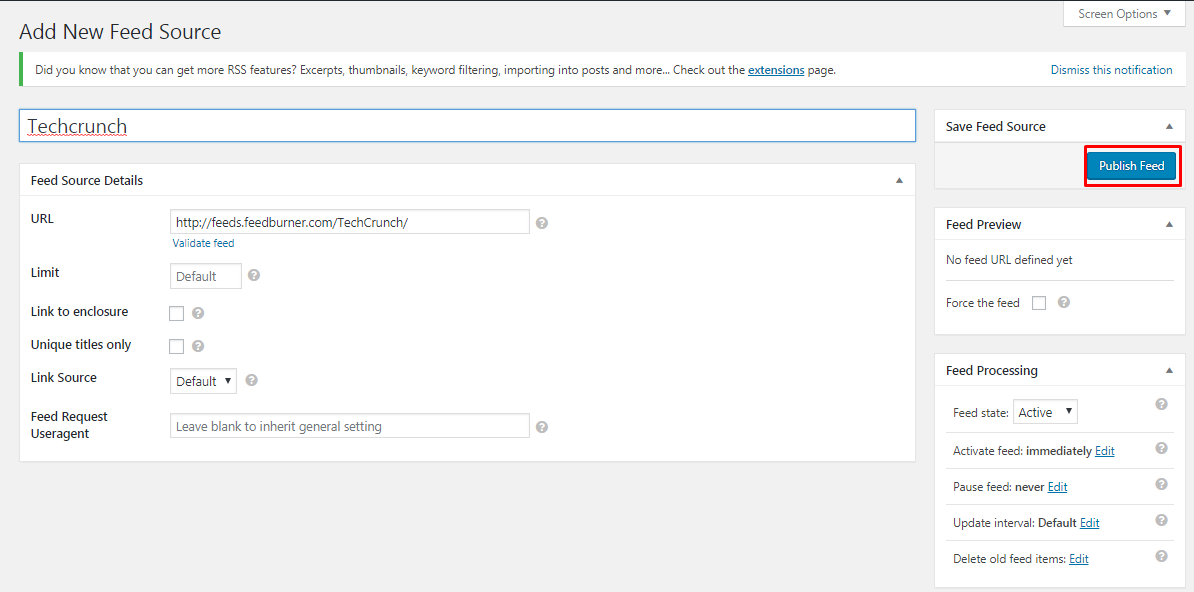Collapse the Save Feed Source panel
The height and width of the screenshot is (592, 1194).
[x=1170, y=126]
